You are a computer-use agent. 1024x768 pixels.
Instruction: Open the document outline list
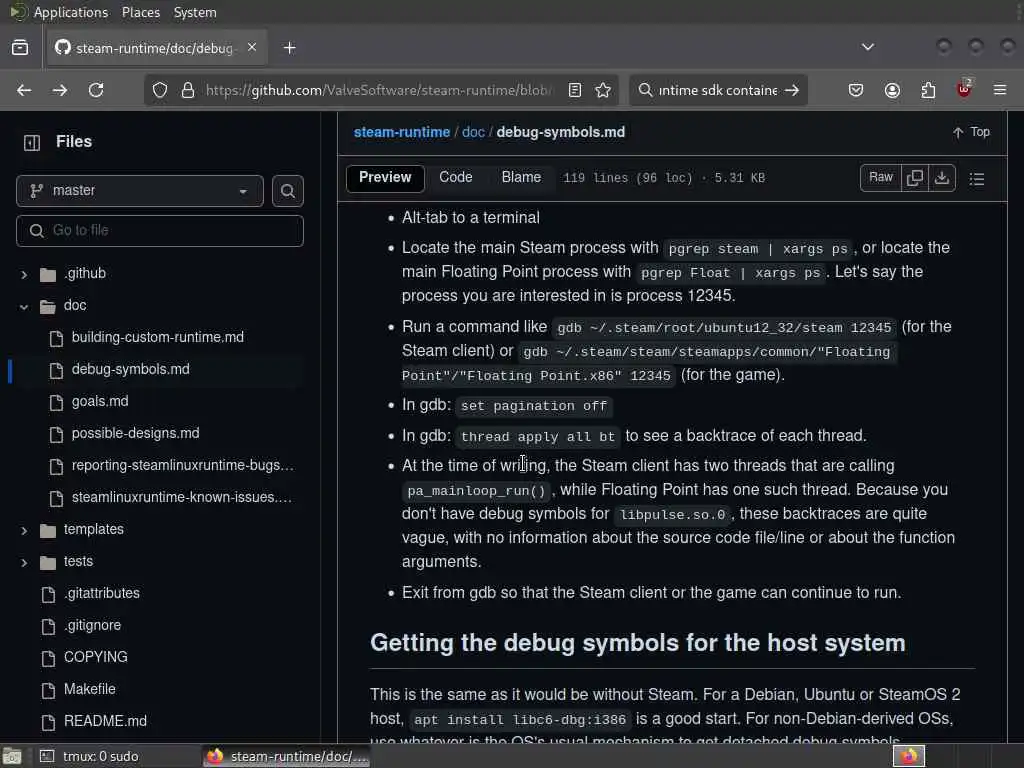977,178
